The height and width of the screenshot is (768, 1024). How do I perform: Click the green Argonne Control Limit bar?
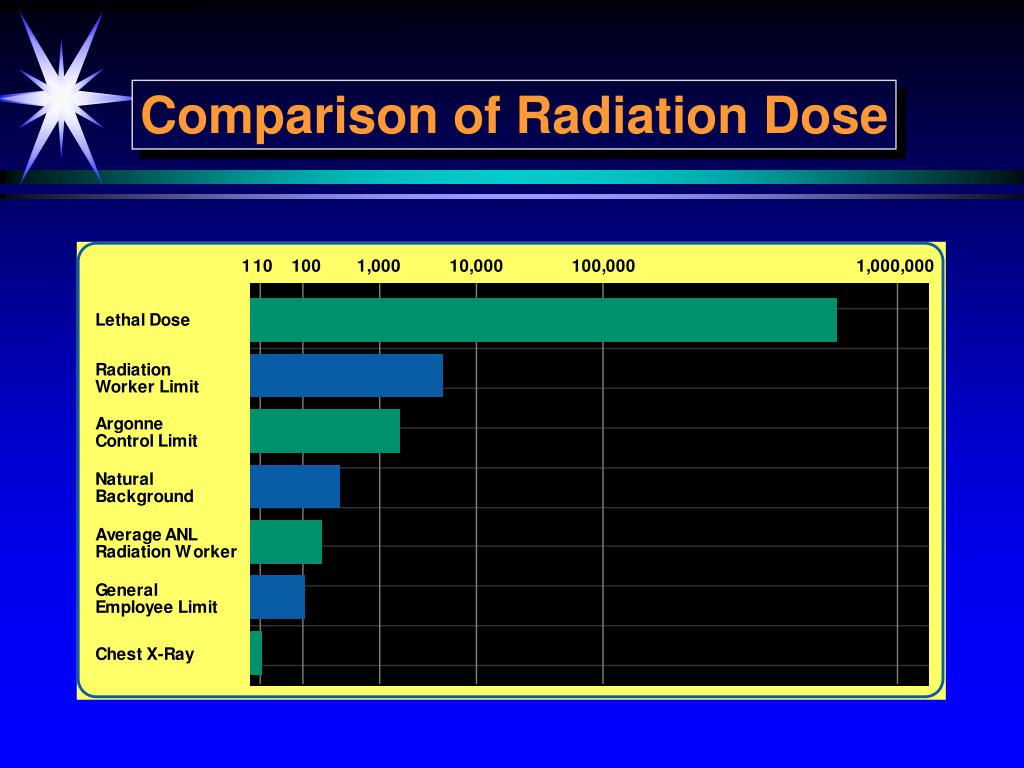tap(325, 430)
